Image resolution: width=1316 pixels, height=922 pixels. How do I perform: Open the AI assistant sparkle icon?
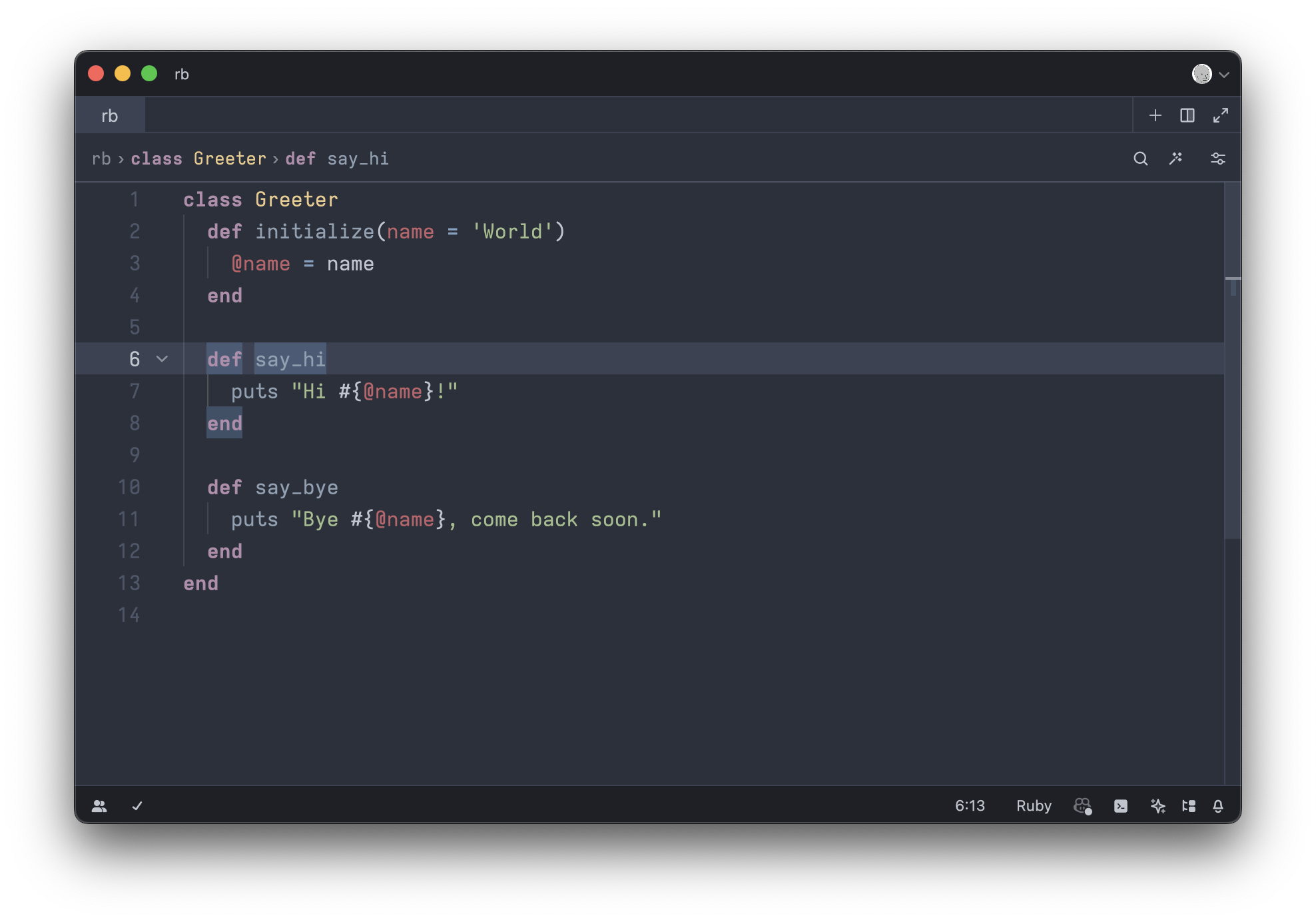[1157, 806]
